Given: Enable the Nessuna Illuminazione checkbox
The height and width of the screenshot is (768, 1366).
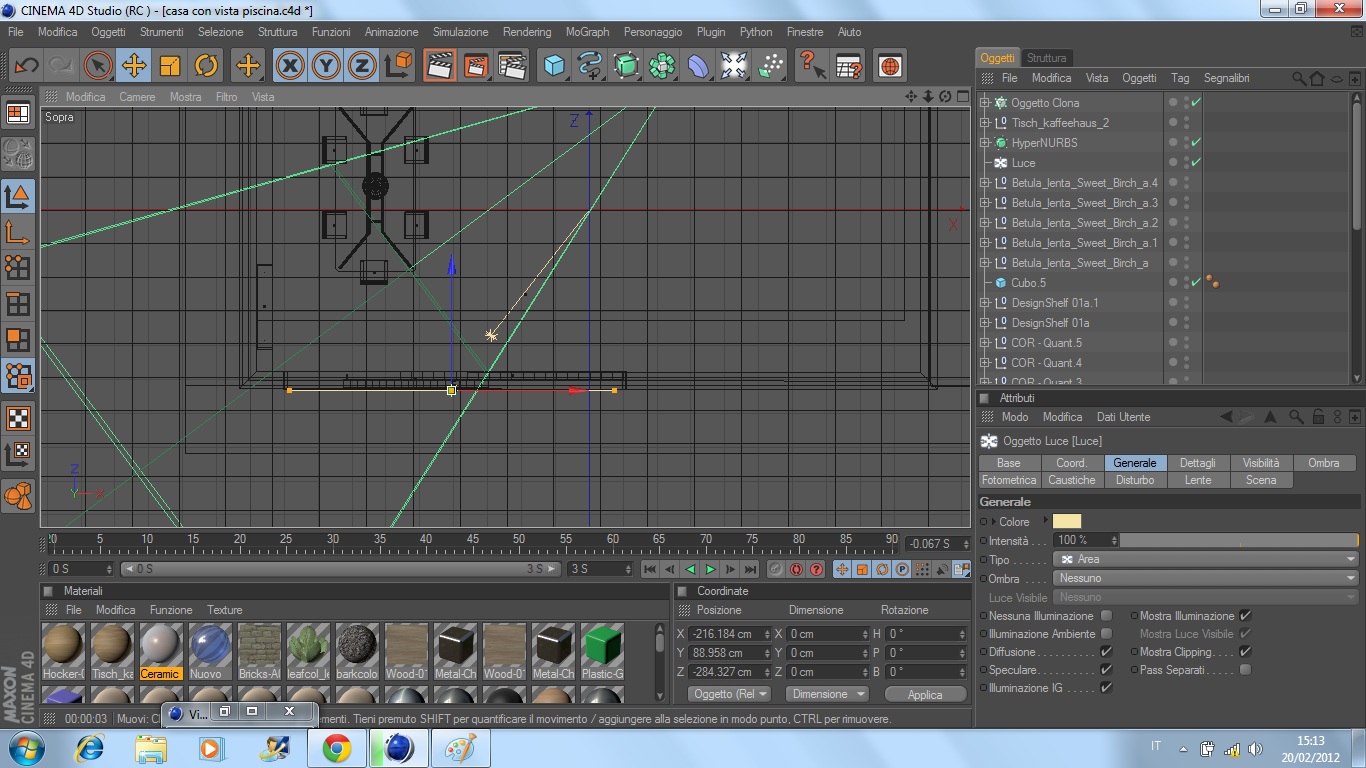Looking at the screenshot, I should tap(1106, 616).
